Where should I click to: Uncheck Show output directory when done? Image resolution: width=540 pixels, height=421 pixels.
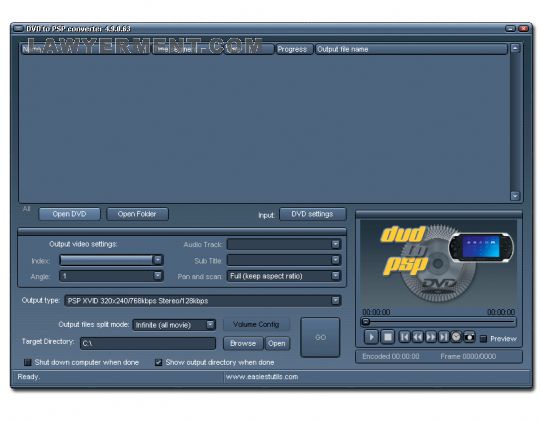pos(158,362)
